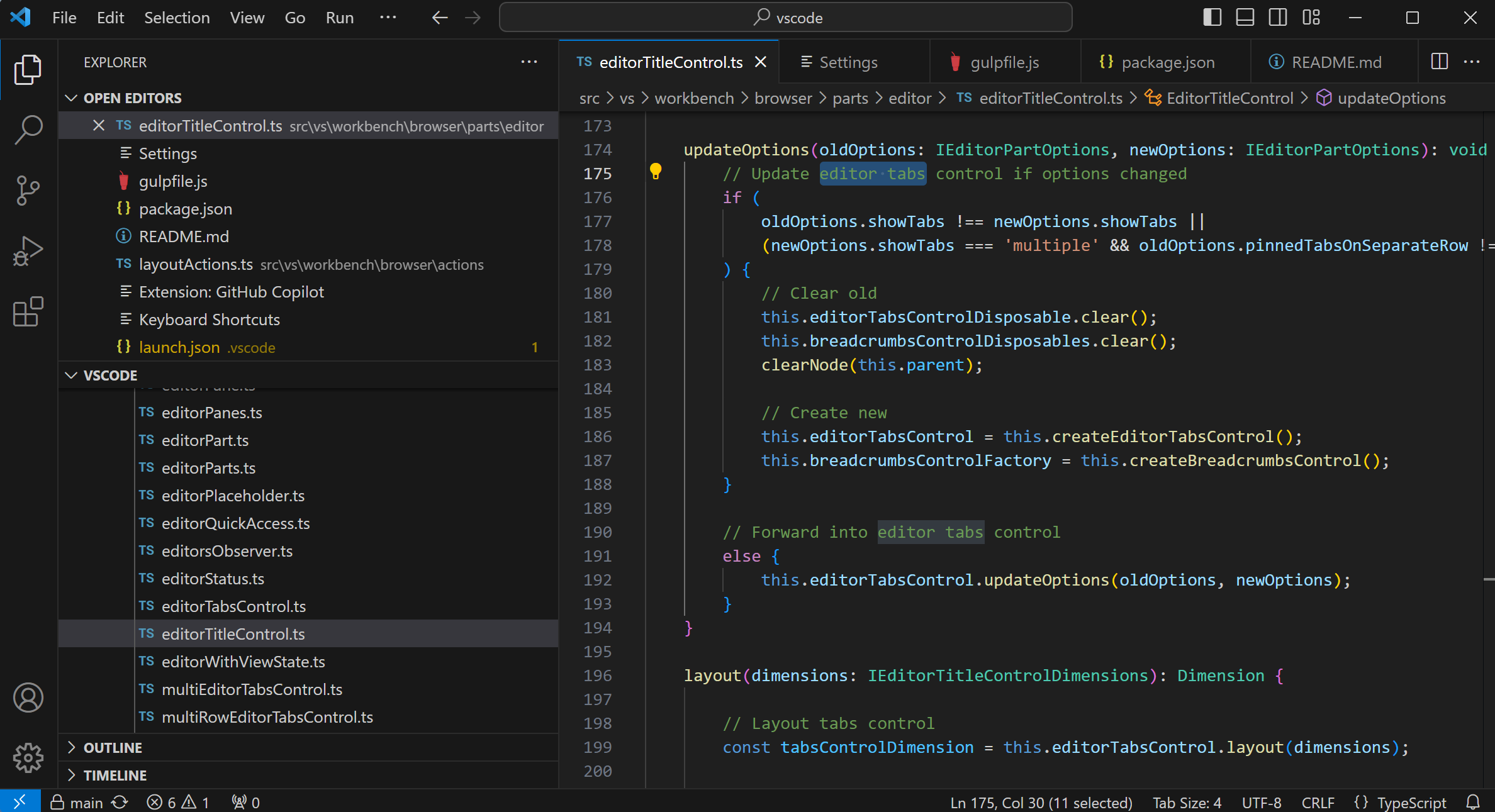Click the Split Editor Right icon

click(x=1439, y=61)
